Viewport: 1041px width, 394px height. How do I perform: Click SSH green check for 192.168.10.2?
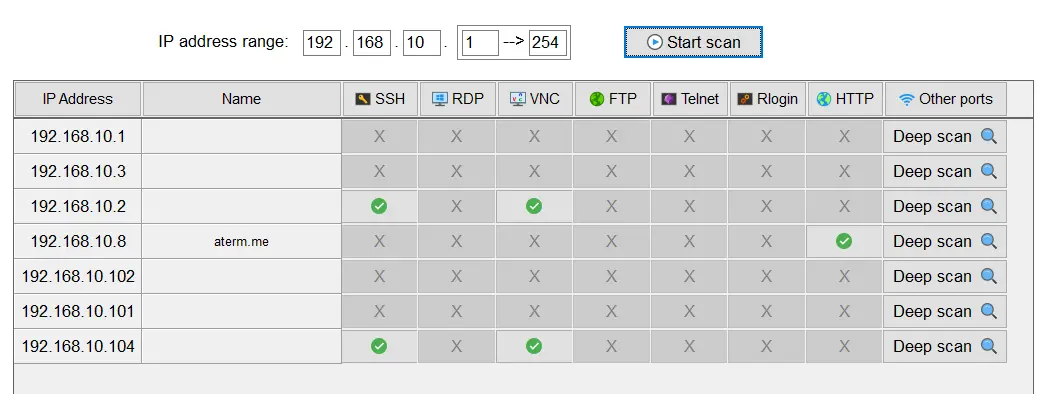point(379,206)
